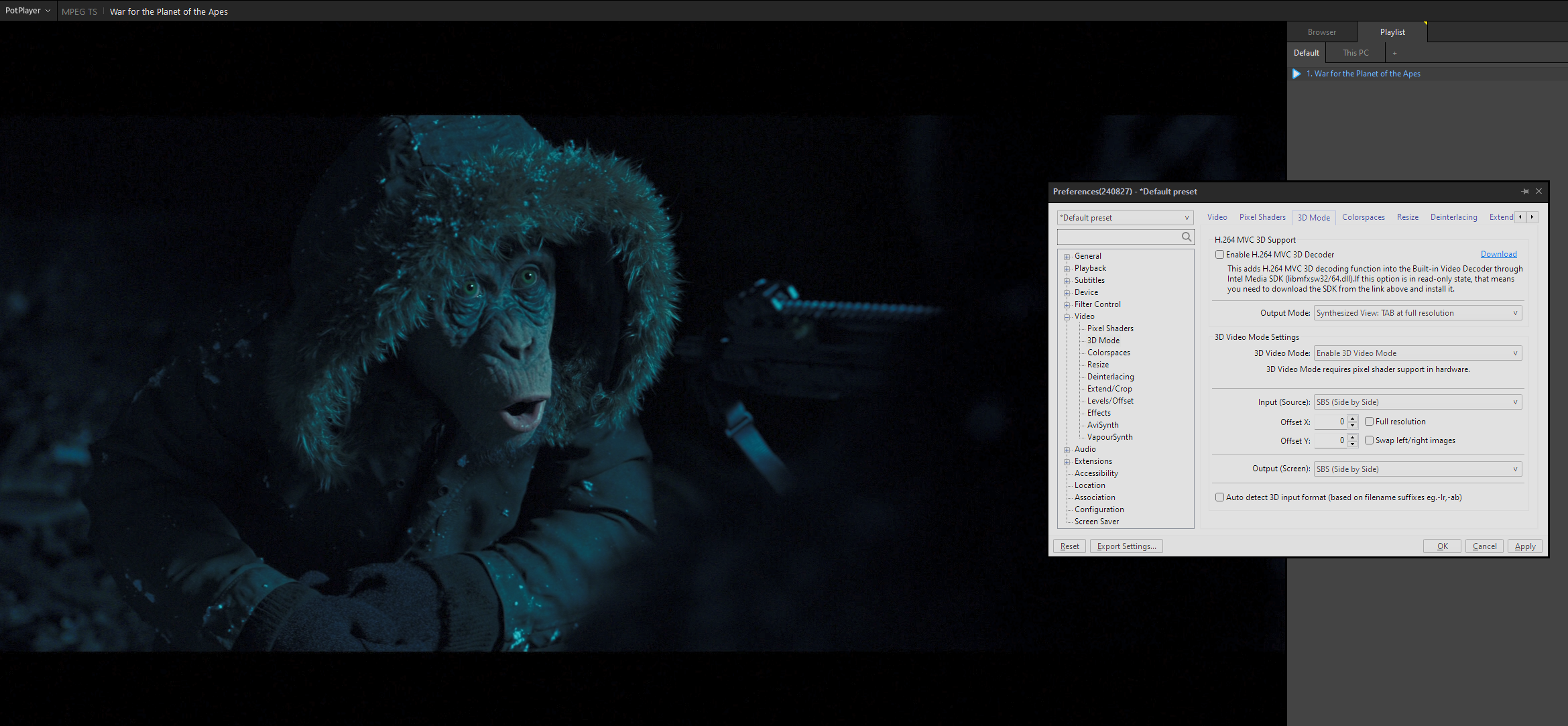Confirm with the OK button
The width and height of the screenshot is (1568, 726).
(1442, 546)
